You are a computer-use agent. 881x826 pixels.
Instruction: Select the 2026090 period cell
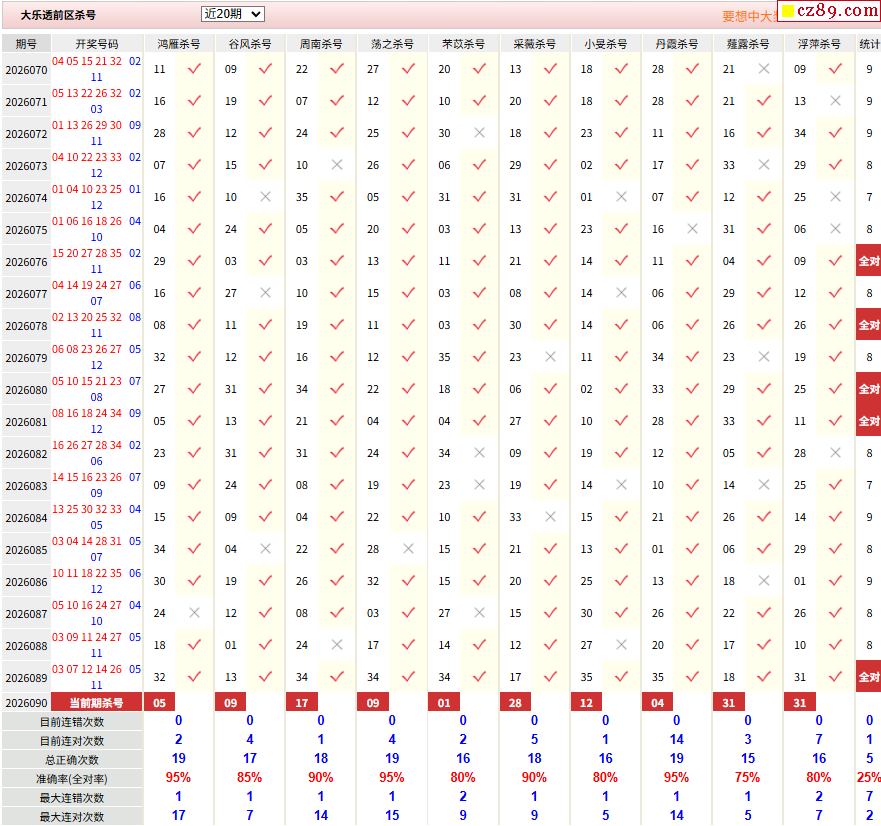(x=26, y=702)
